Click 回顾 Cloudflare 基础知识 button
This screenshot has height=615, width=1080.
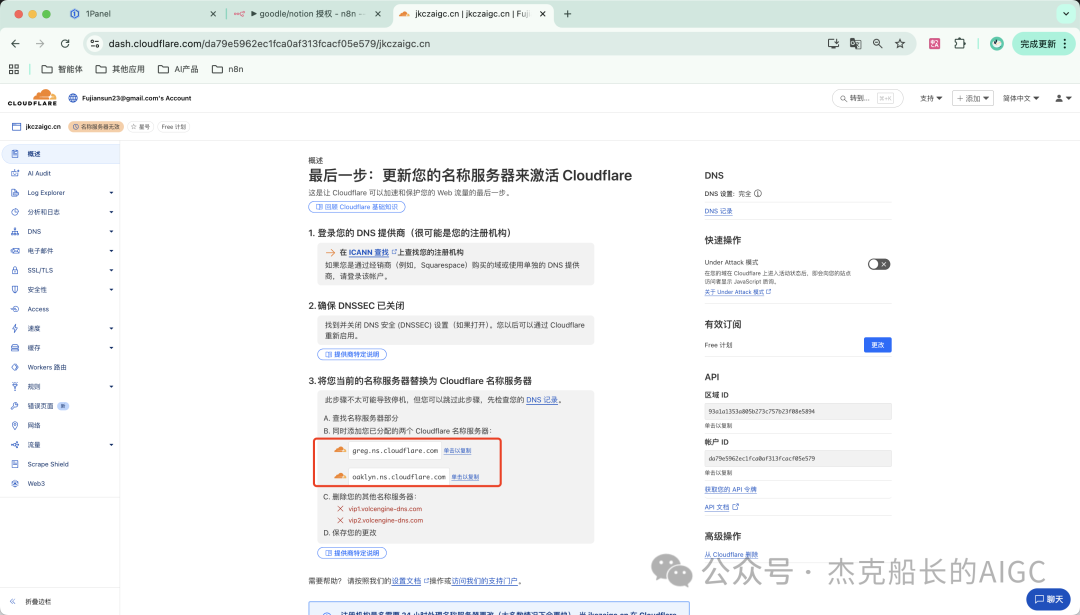(357, 207)
